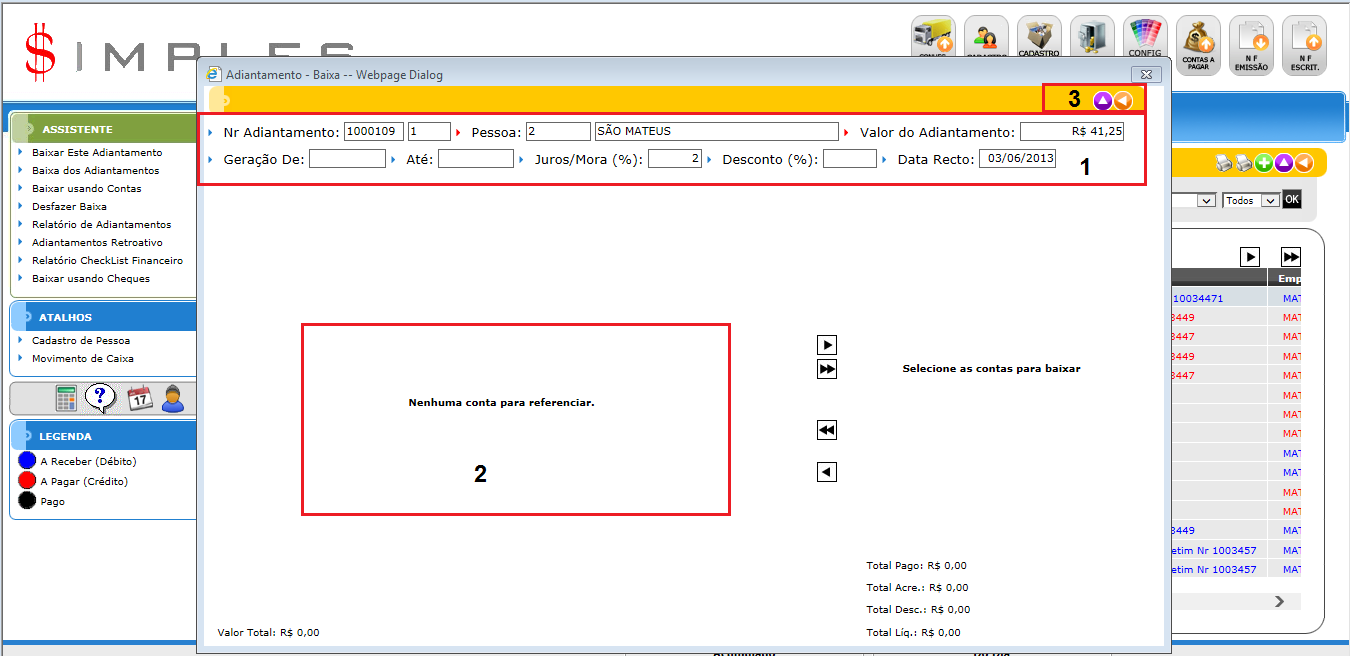Move selected account right with single arrow
Viewport: 1350px width, 656px height.
[827, 345]
